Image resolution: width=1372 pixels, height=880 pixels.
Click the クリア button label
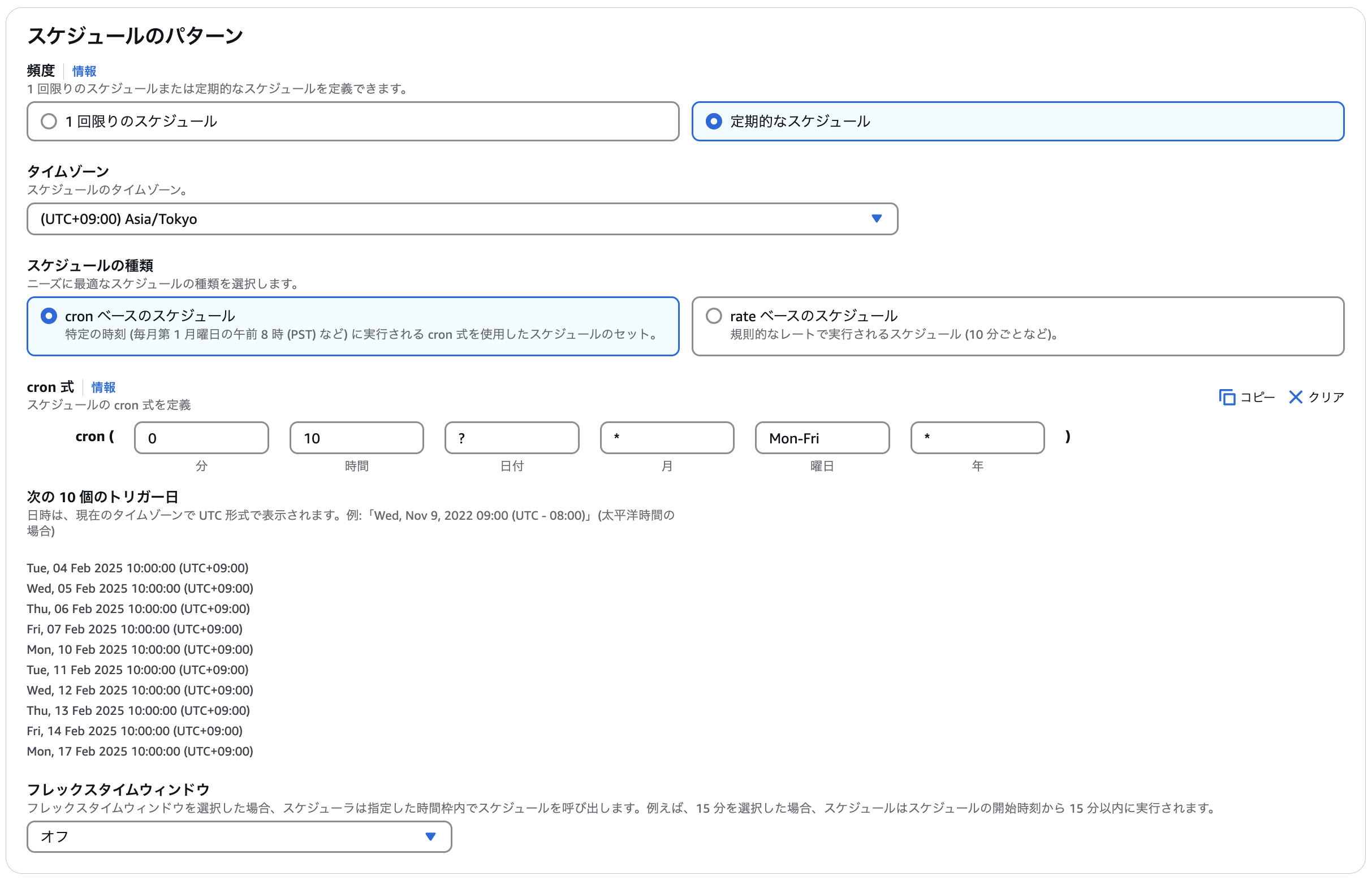1326,397
